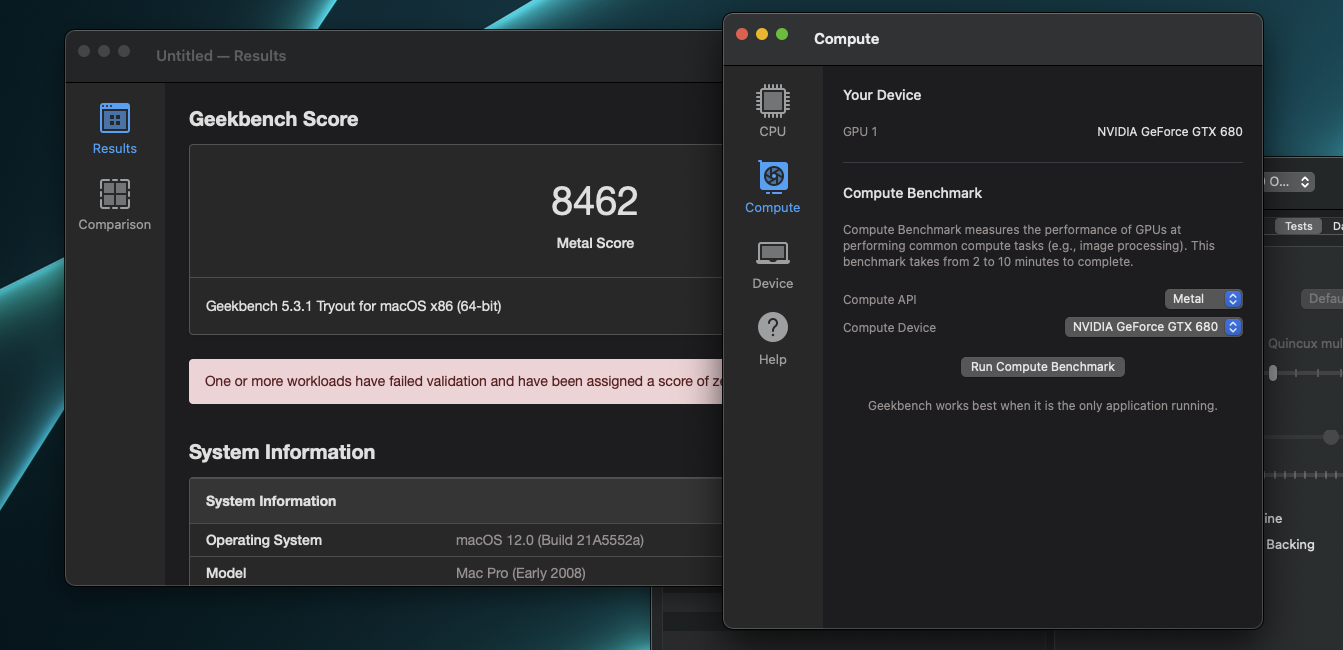Click the dimmed Default button behind Compute window

coord(1322,299)
